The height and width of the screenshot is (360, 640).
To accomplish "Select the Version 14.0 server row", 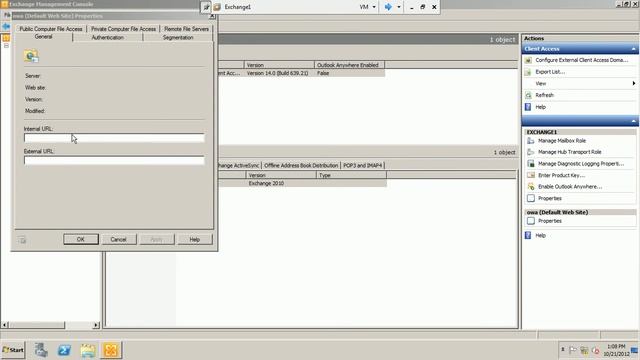I will click(x=301, y=73).
